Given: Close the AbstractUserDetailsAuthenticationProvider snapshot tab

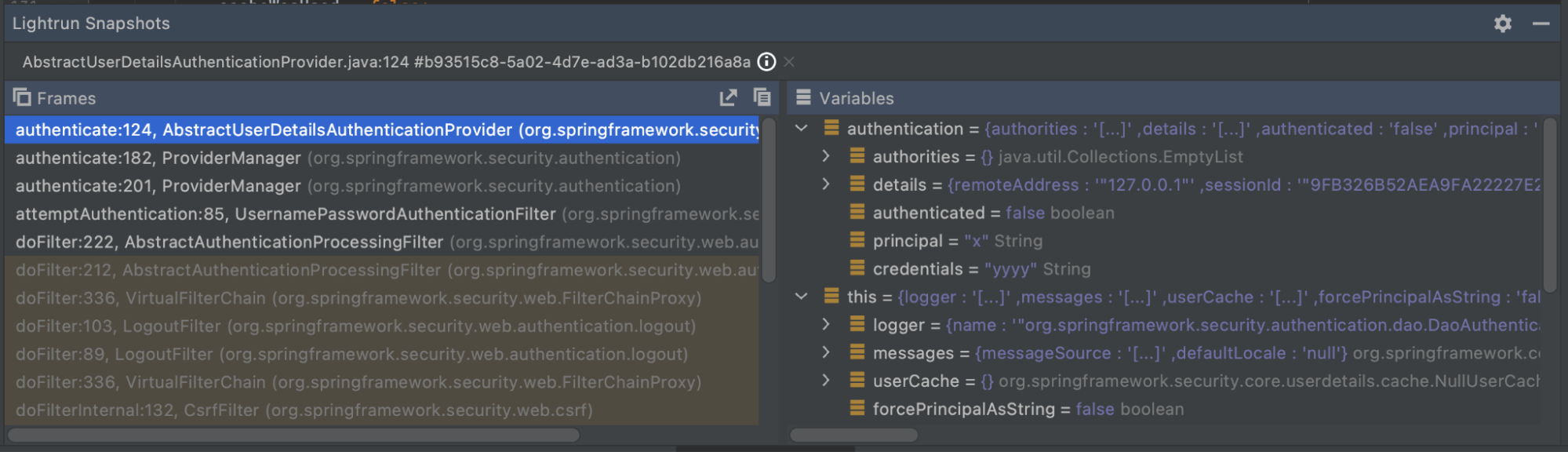Looking at the screenshot, I should pyautogui.click(x=789, y=62).
